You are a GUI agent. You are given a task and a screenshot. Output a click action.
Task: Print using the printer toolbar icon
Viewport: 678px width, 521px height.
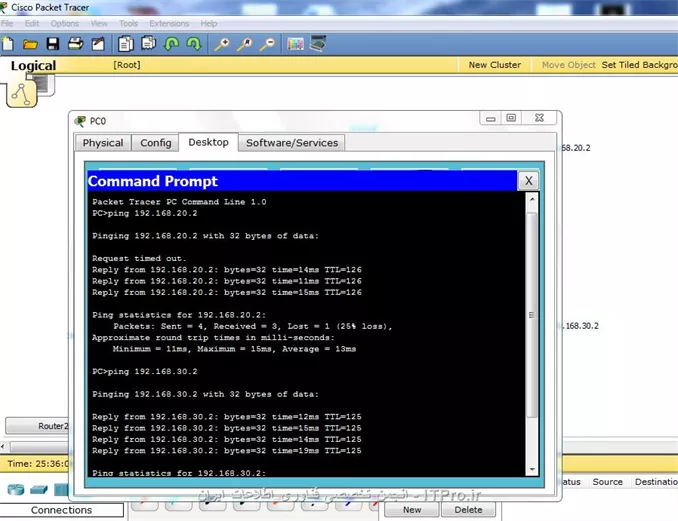76,44
